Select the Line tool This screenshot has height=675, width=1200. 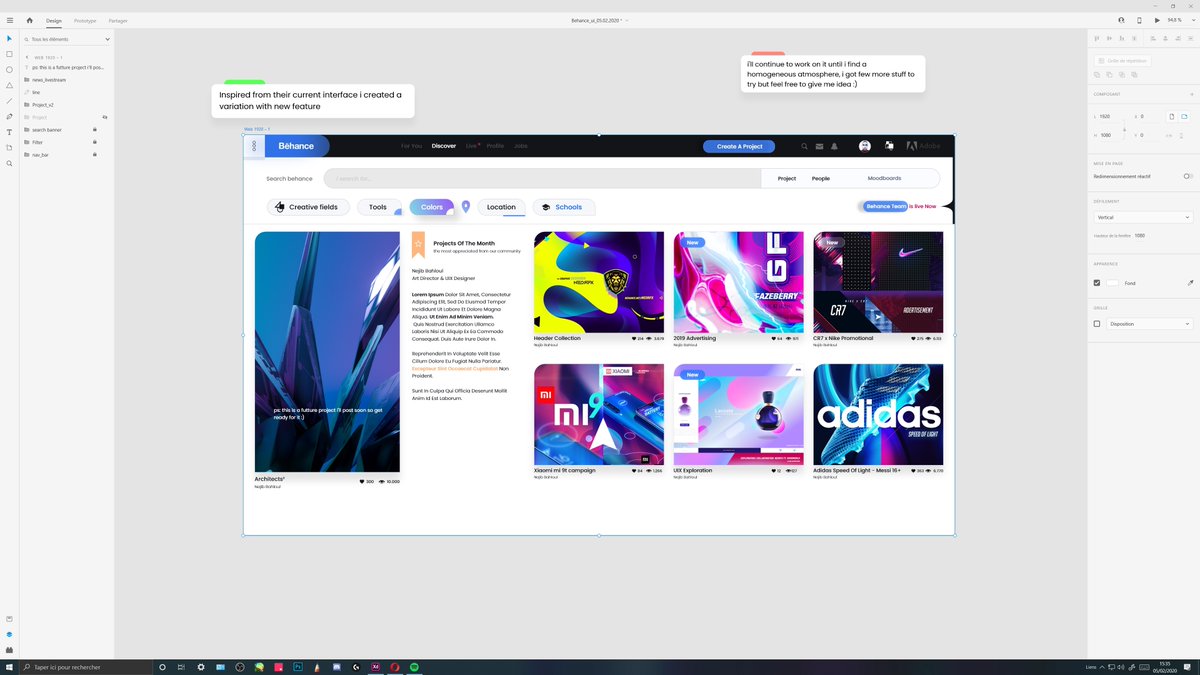click(9, 101)
